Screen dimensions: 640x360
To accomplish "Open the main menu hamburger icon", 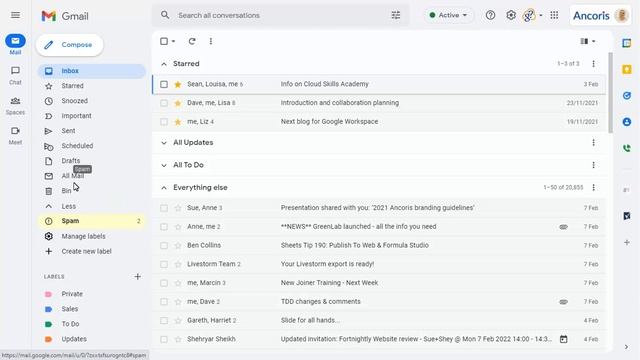I will [x=16, y=15].
